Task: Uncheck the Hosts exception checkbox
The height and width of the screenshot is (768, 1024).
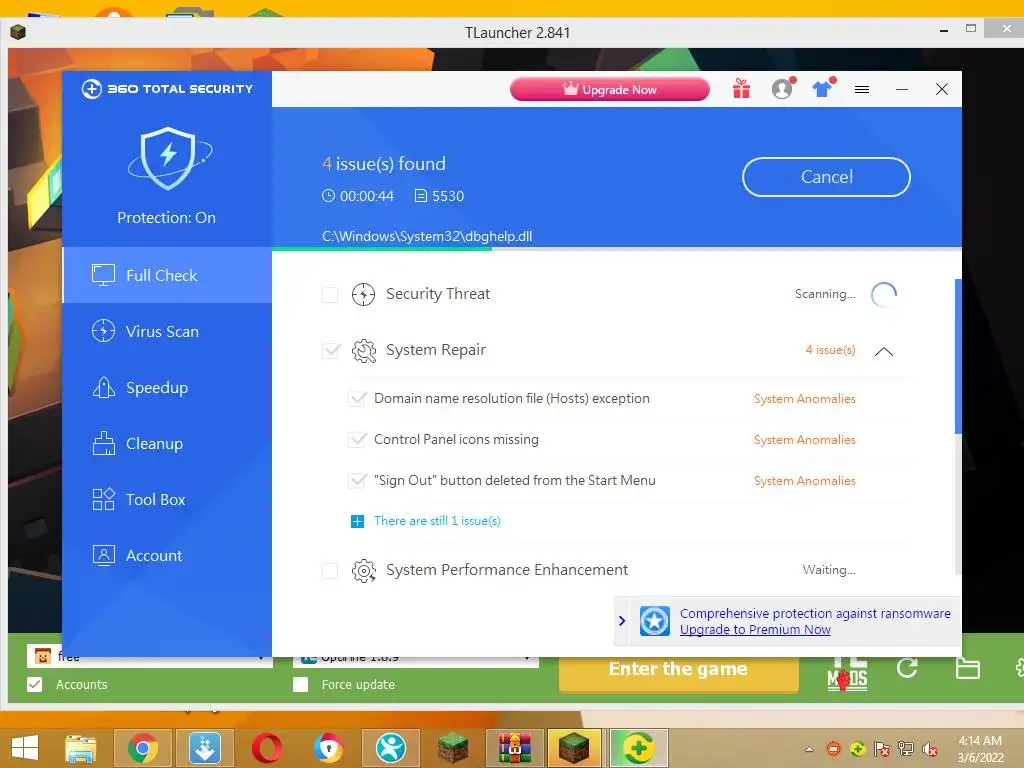Action: click(357, 398)
